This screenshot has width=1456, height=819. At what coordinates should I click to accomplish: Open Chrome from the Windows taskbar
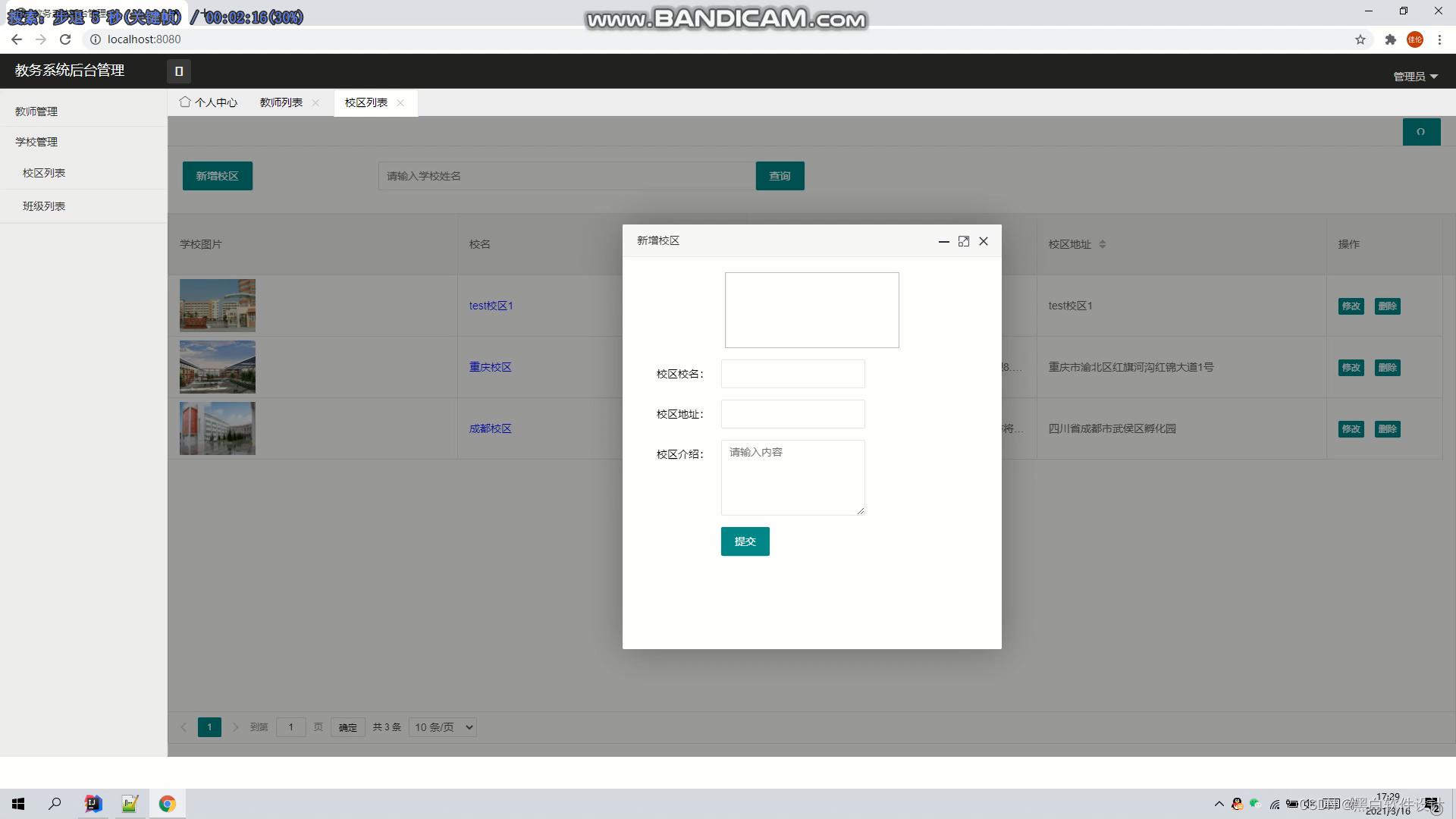tap(167, 804)
